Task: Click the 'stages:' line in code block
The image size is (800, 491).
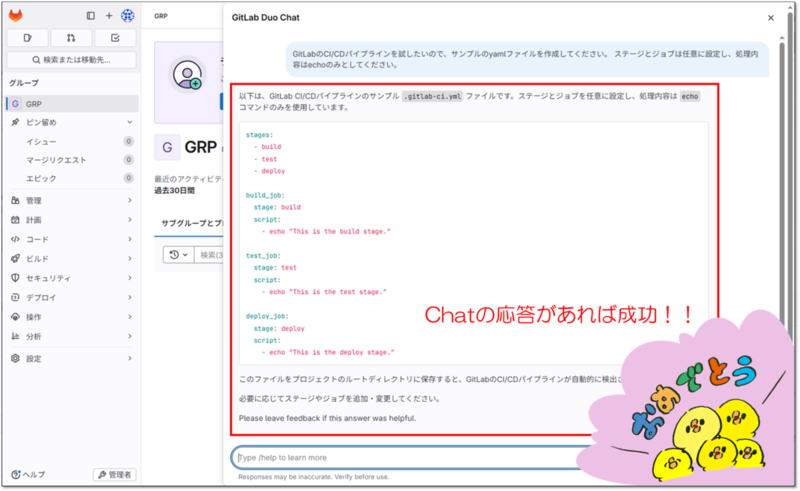Action: (x=259, y=135)
